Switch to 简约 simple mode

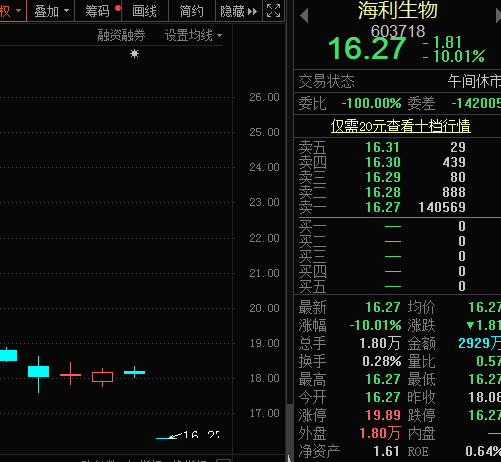(192, 11)
